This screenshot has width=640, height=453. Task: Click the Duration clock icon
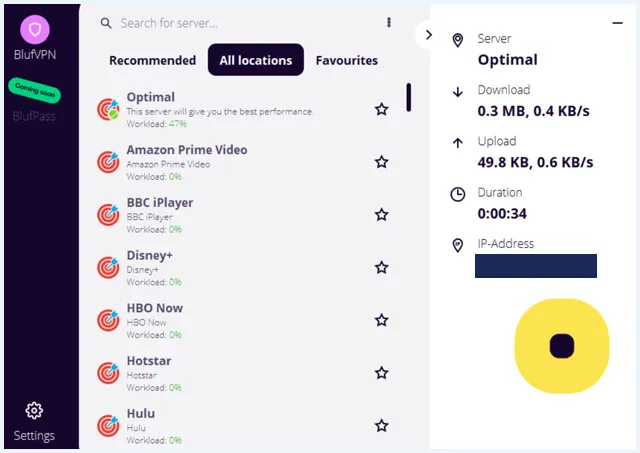pyautogui.click(x=458, y=194)
